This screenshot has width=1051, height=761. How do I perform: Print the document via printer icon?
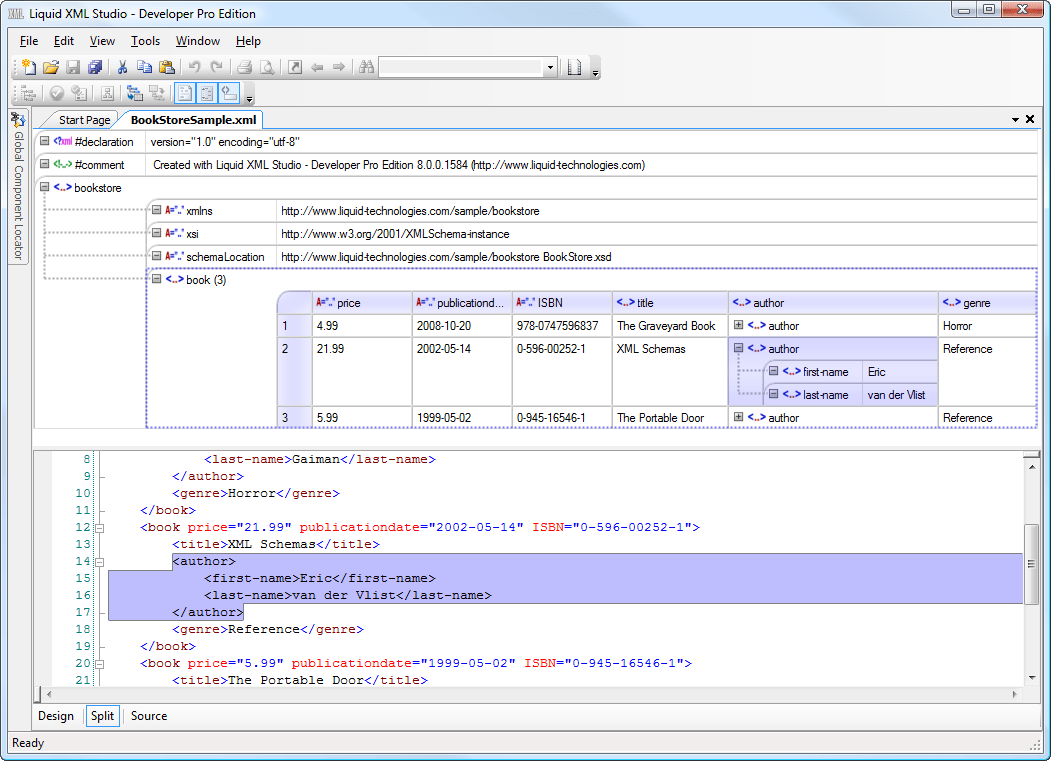[x=245, y=67]
